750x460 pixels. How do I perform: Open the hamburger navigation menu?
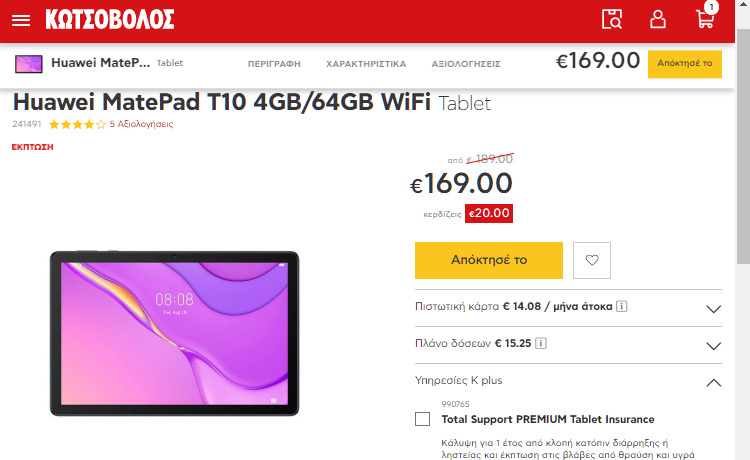[21, 20]
